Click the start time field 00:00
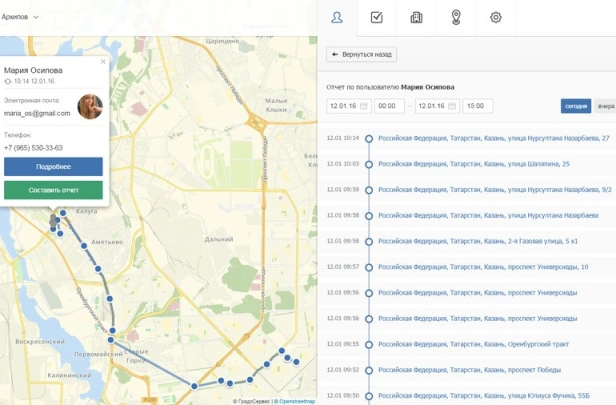Viewport: 616px width, 405px height. point(389,106)
